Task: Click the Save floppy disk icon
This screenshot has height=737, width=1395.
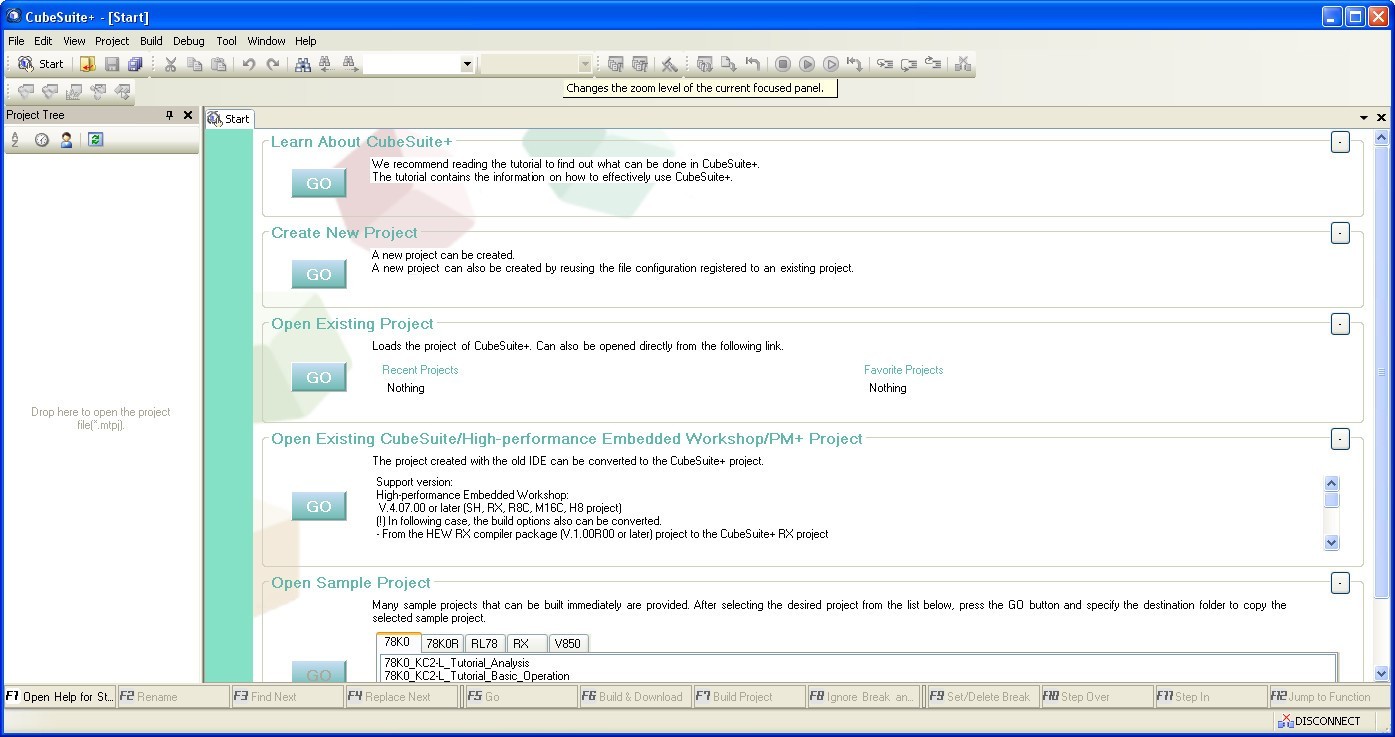Action: (x=112, y=64)
